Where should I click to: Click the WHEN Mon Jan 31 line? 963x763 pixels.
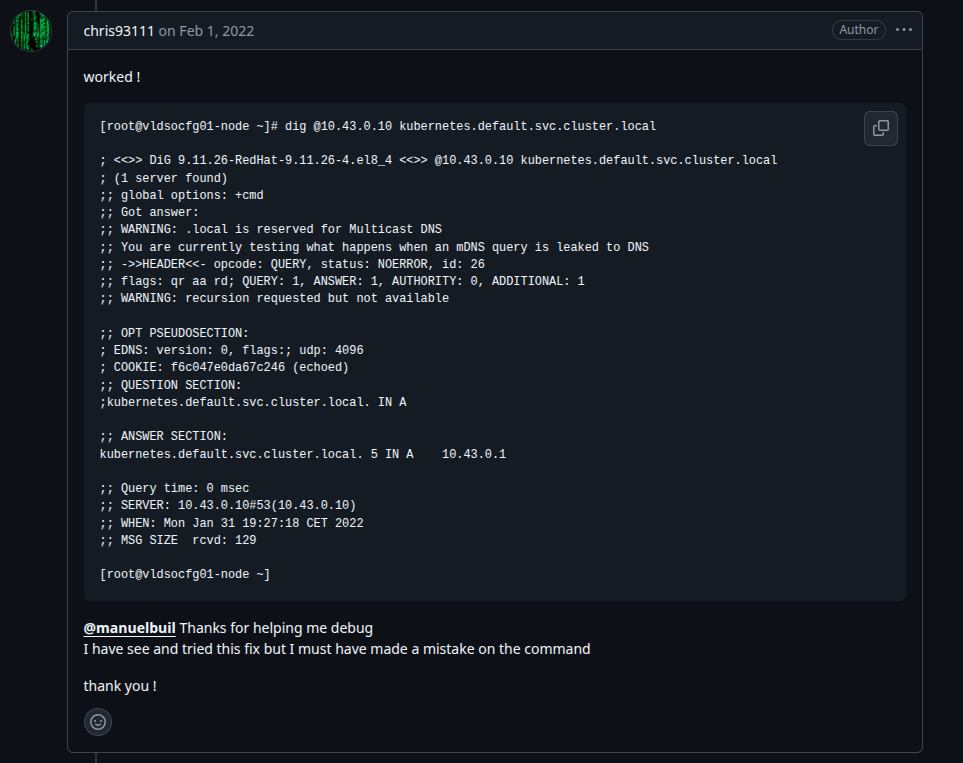232,523
